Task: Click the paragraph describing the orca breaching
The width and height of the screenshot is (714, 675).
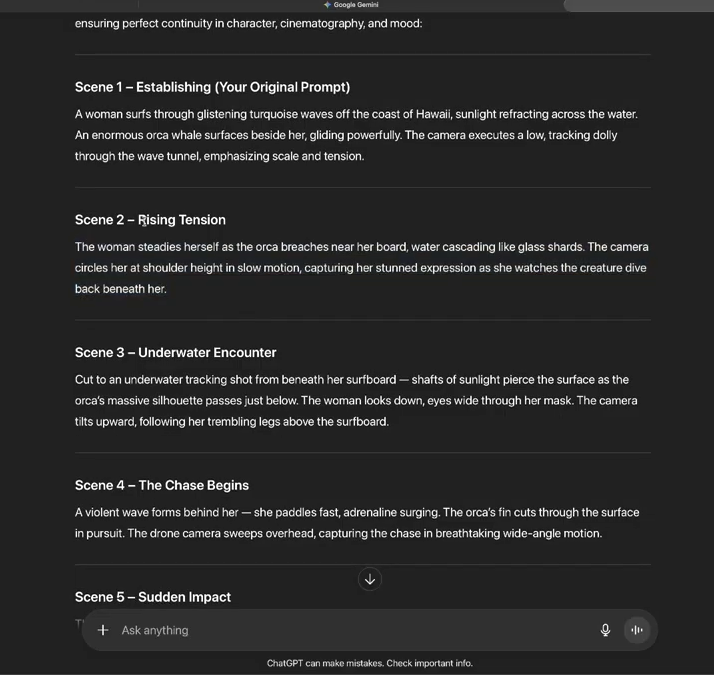Action: (x=361, y=268)
